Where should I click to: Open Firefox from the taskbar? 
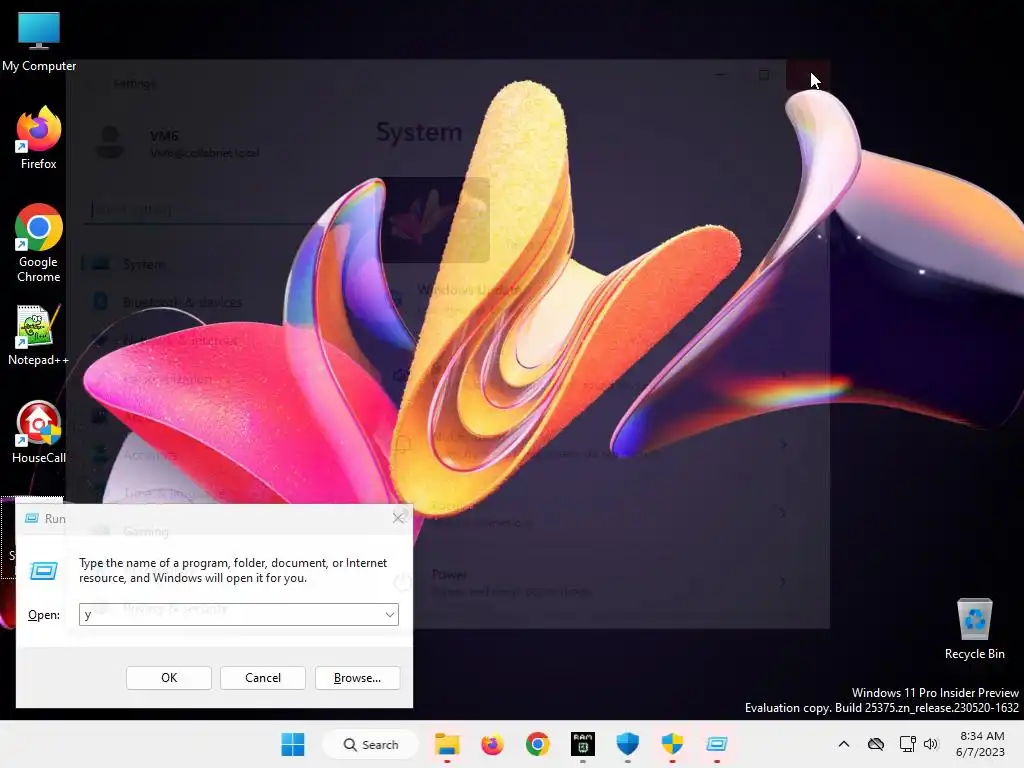click(x=492, y=744)
